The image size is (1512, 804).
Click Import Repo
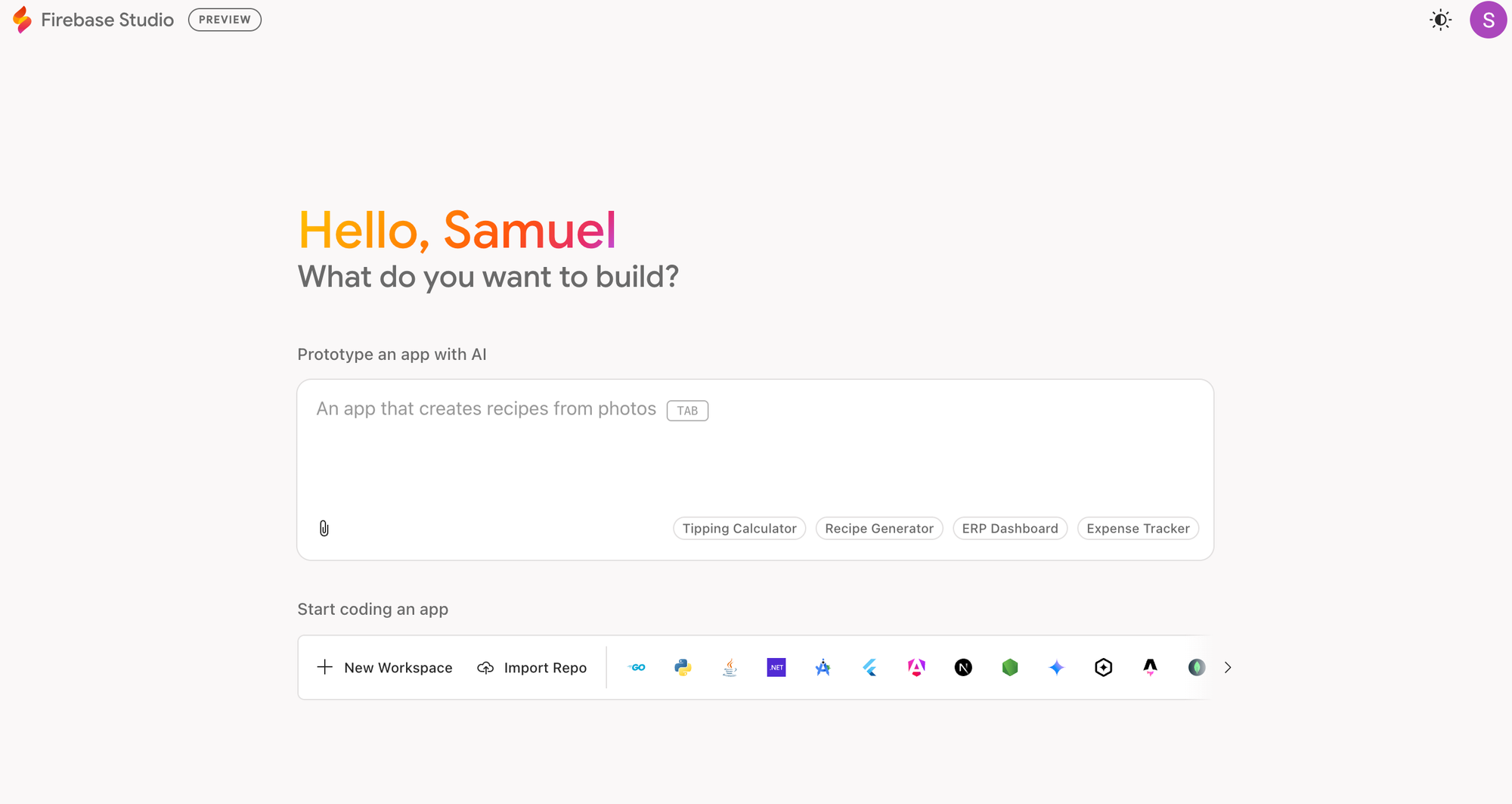click(532, 667)
